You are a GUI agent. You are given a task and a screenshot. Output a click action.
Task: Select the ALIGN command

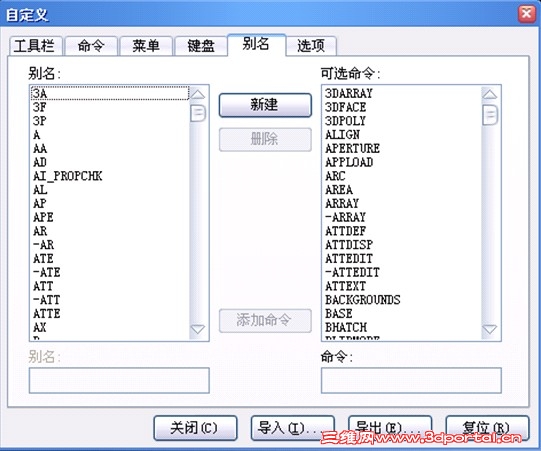(402, 135)
